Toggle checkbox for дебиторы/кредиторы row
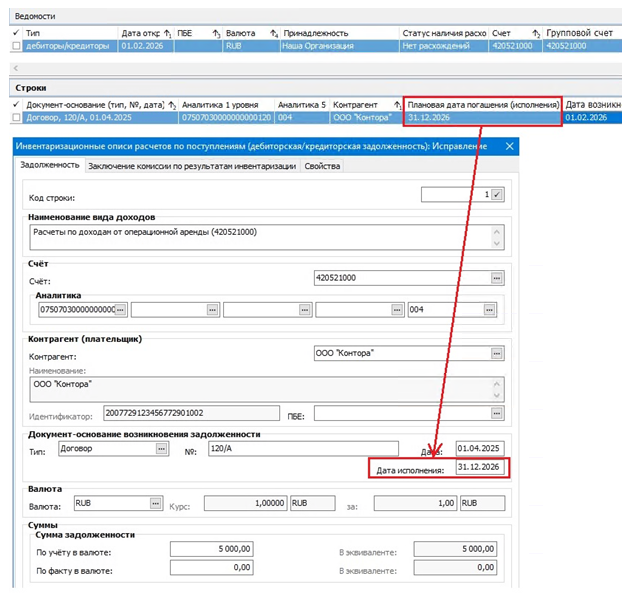Image resolution: width=633 pixels, height=602 pixels. tap(15, 46)
